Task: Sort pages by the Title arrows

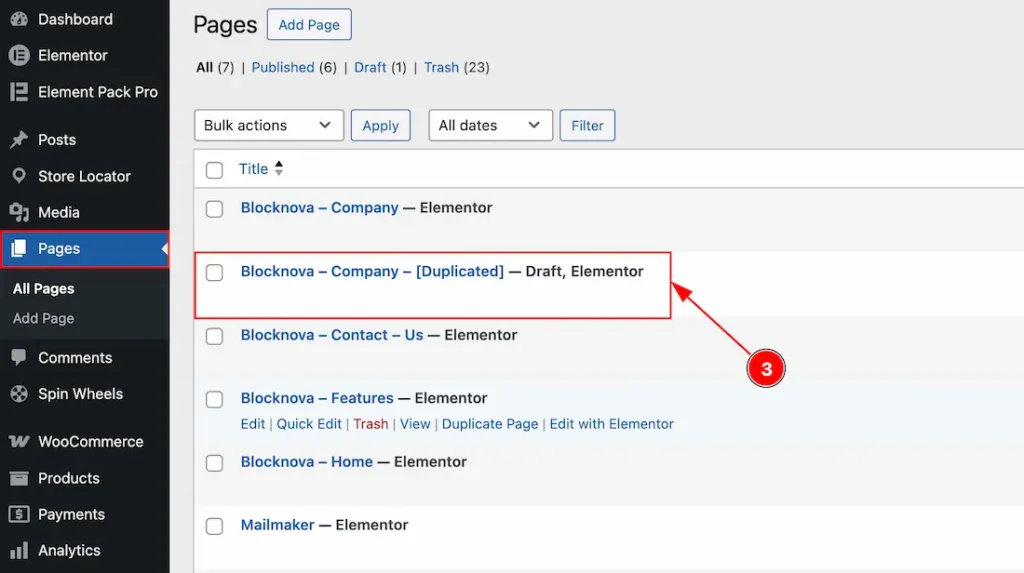Action: [x=279, y=169]
